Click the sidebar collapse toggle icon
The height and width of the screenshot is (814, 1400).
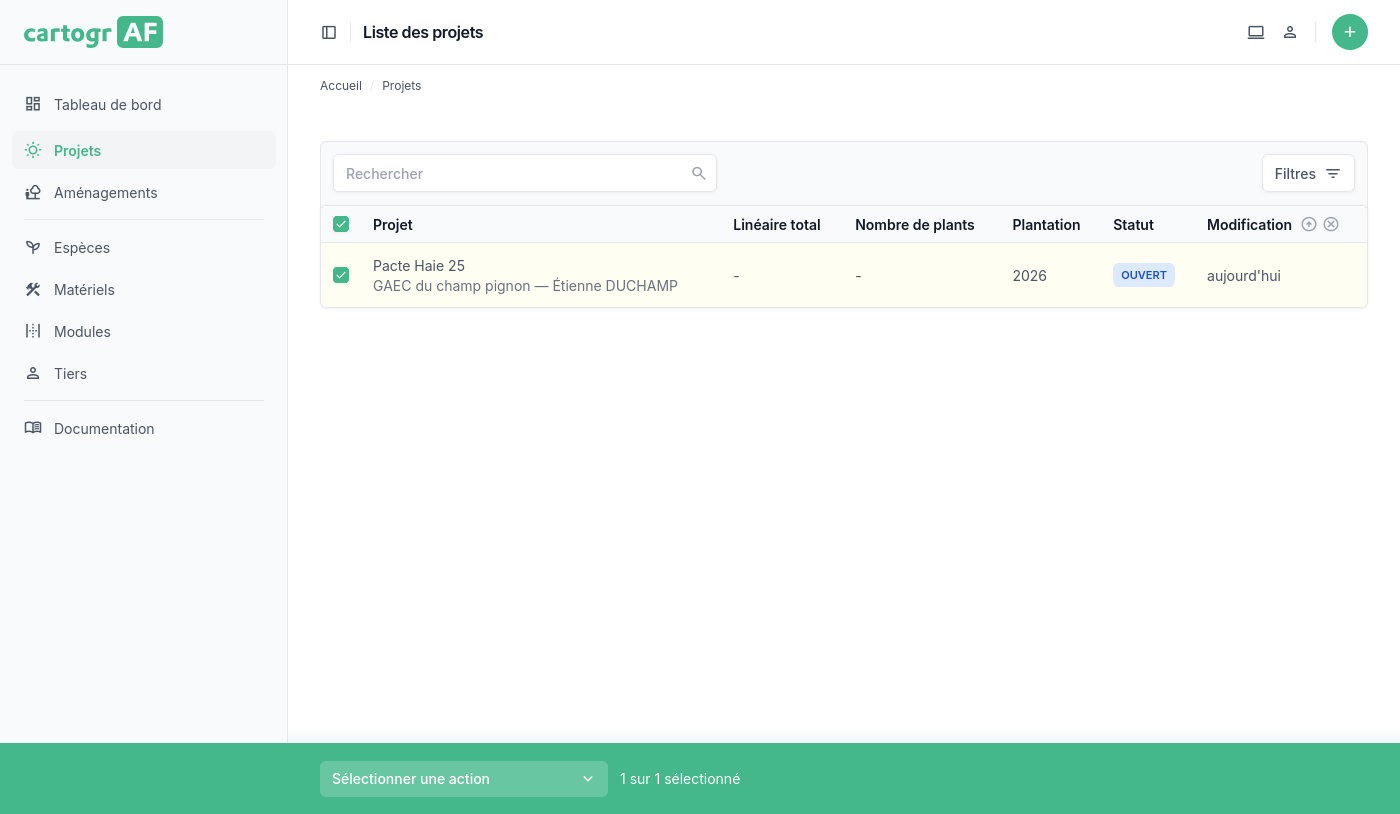329,32
